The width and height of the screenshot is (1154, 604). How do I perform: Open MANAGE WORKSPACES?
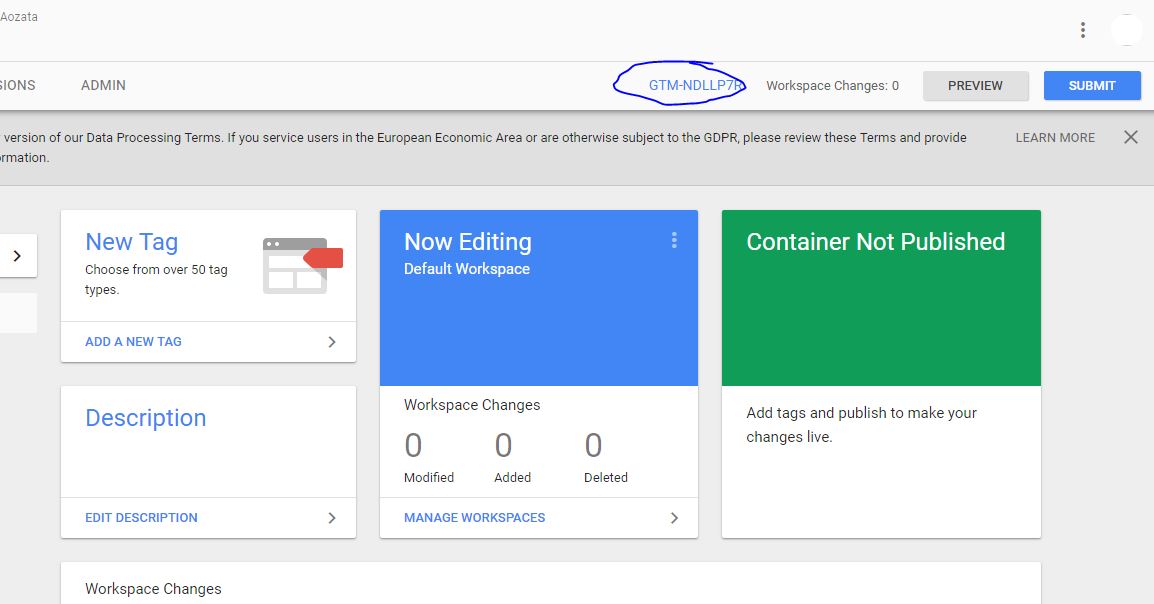(474, 518)
